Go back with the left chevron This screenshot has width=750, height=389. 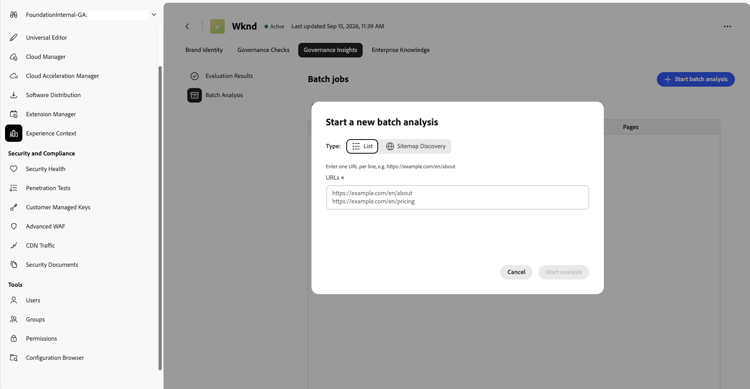coord(188,26)
